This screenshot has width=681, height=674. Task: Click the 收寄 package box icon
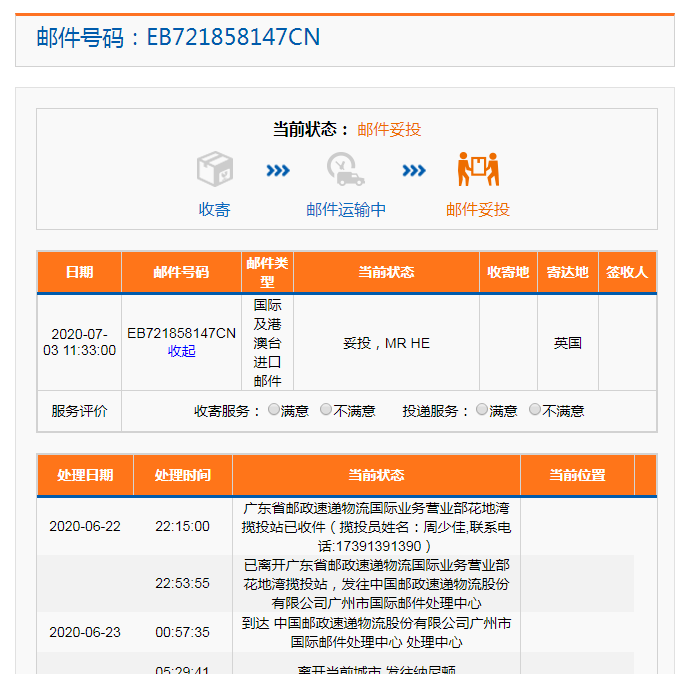click(x=215, y=169)
